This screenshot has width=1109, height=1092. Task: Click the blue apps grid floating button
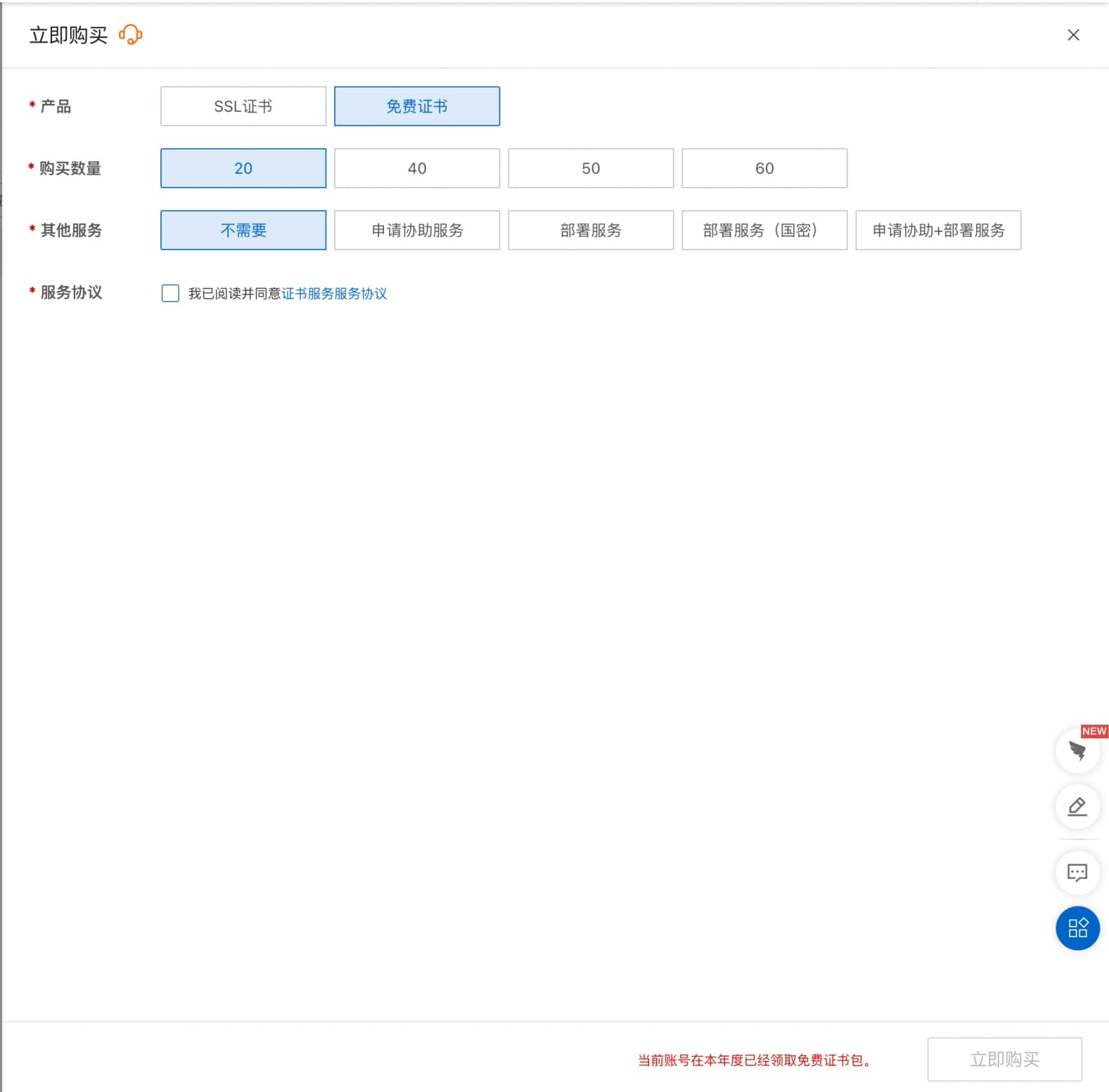click(x=1077, y=927)
